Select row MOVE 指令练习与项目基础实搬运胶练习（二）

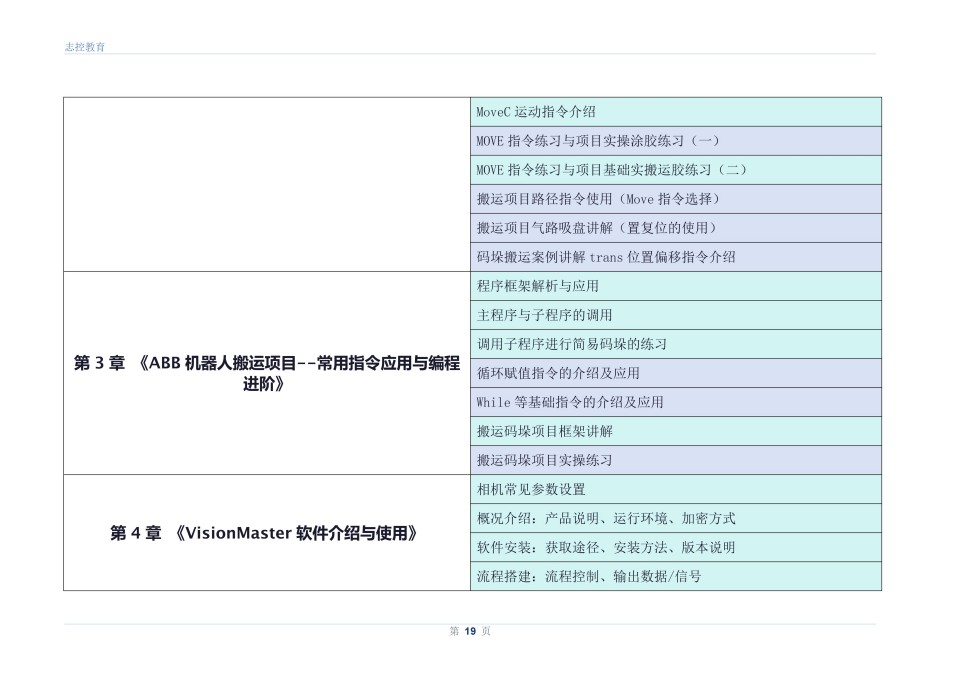pyautogui.click(x=676, y=170)
